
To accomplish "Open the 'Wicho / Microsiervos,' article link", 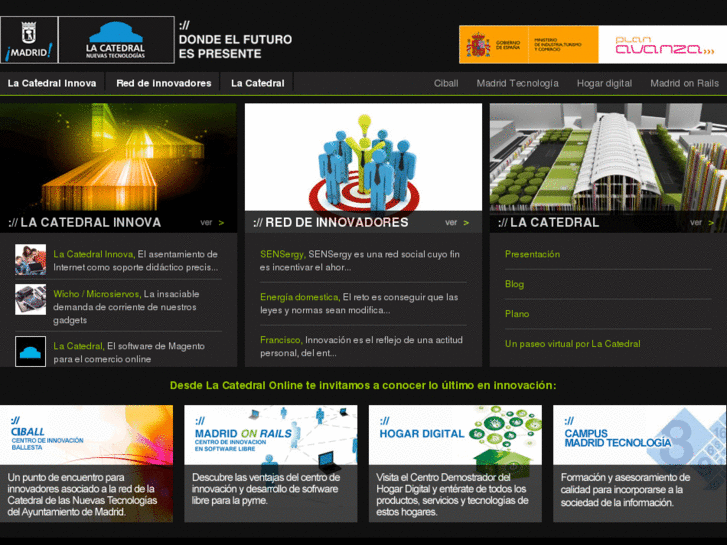I will pos(97,294).
